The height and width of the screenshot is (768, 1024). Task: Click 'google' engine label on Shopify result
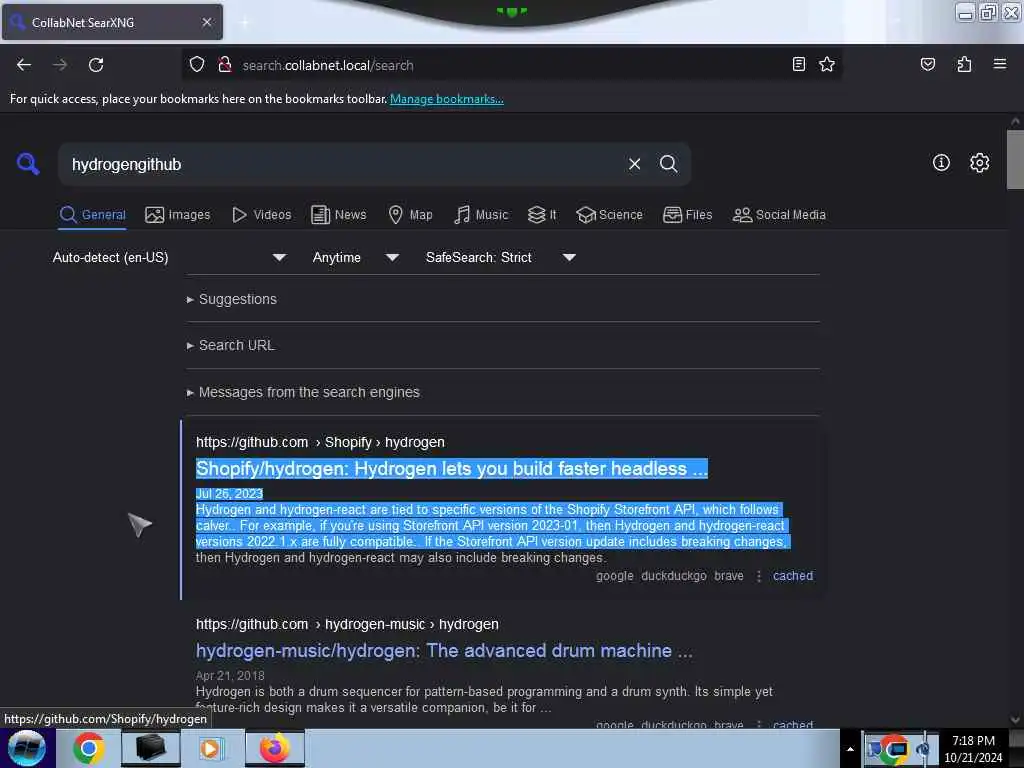tap(615, 576)
